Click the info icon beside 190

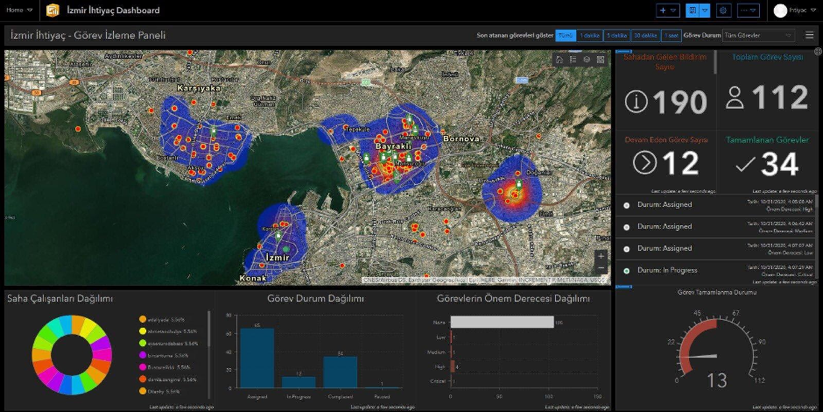pyautogui.click(x=636, y=102)
